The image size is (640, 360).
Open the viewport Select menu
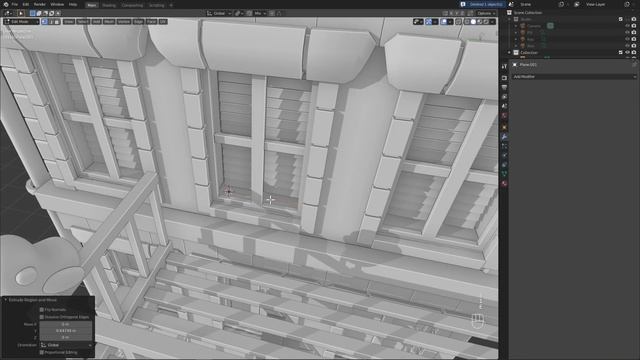(82, 22)
